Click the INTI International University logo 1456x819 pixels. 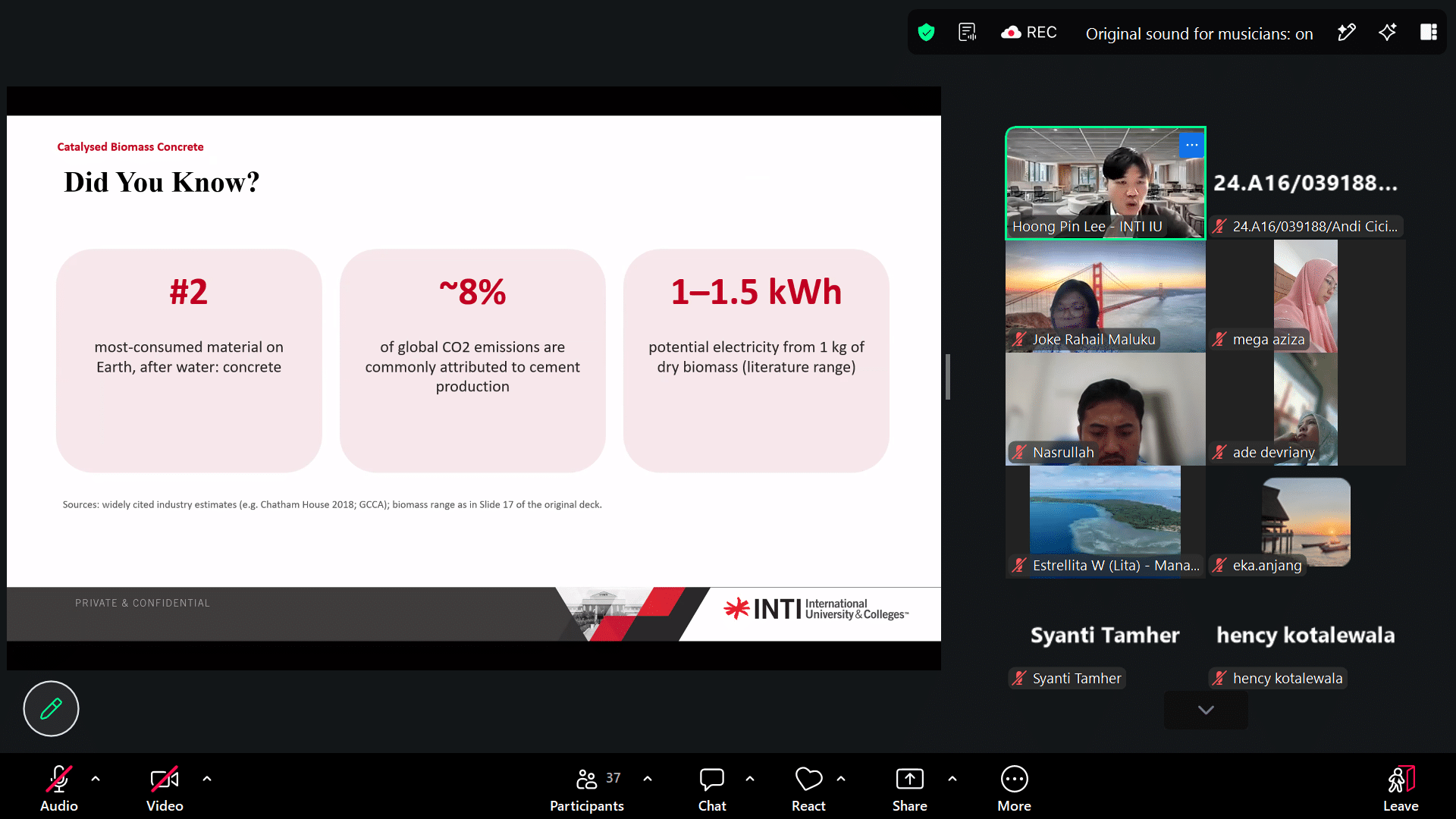(816, 608)
